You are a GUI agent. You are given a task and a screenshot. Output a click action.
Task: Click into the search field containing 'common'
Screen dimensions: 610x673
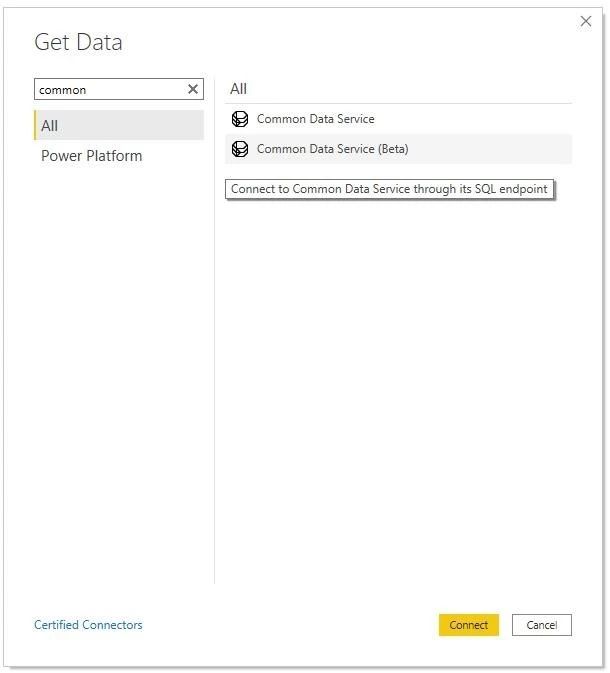[x=118, y=89]
